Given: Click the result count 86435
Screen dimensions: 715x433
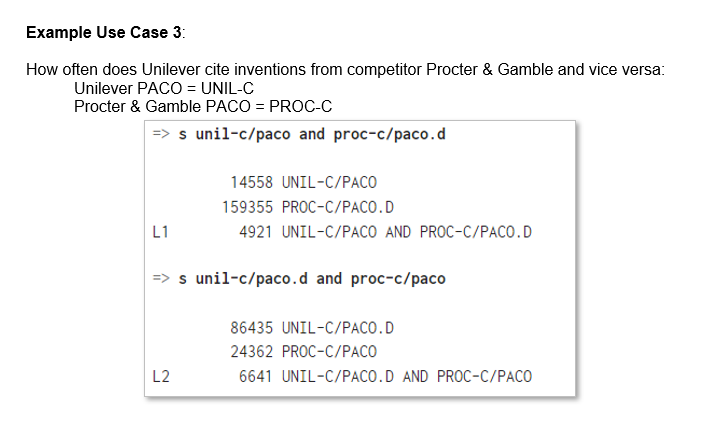Looking at the screenshot, I should 252,327.
